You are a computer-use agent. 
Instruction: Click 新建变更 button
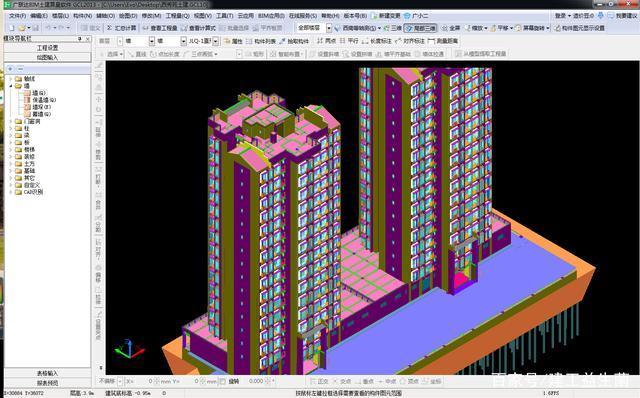(386, 16)
